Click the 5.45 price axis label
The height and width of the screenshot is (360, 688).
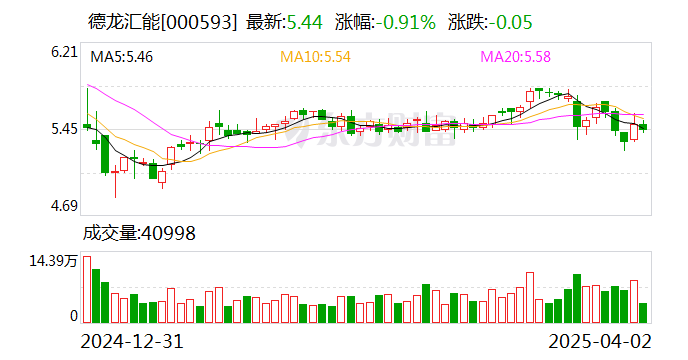click(64, 129)
